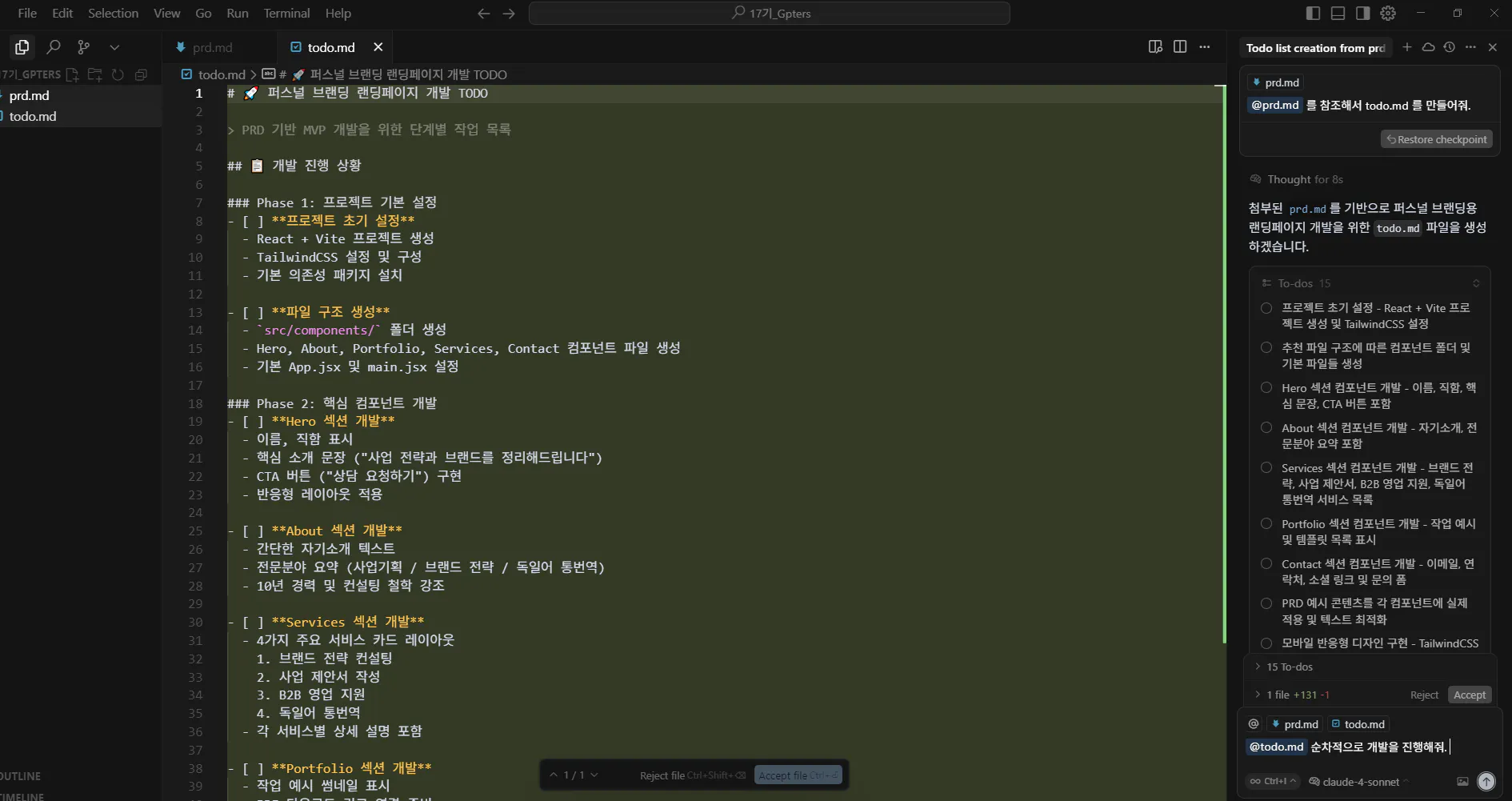This screenshot has height=801, width=1512.
Task: Select prd.md in the explorer tree
Action: coord(80,95)
